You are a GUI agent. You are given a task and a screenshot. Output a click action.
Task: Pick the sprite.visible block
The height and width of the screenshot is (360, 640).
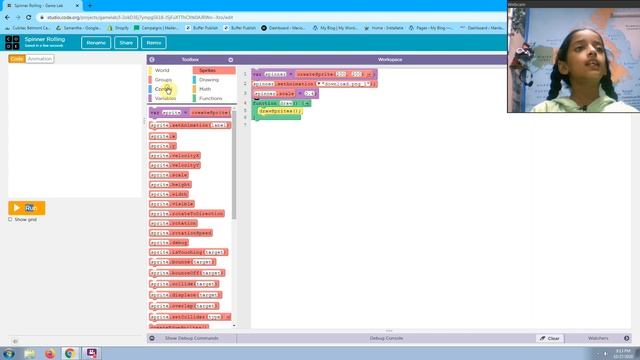172,204
